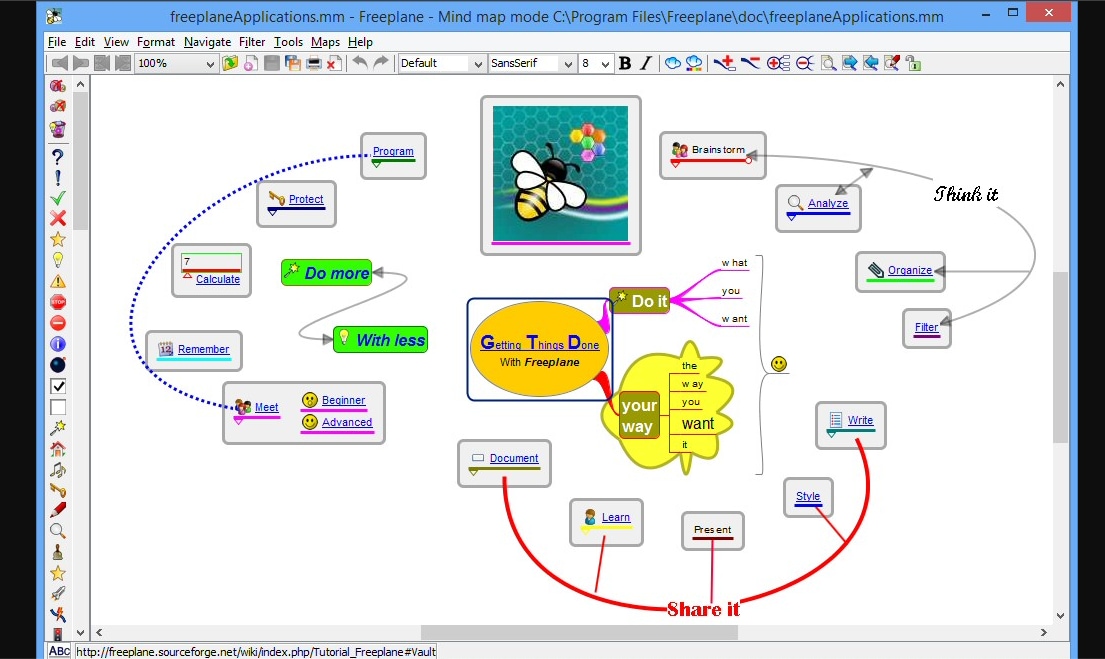Add the music notes icon
1105x659 pixels.
pyautogui.click(x=58, y=469)
